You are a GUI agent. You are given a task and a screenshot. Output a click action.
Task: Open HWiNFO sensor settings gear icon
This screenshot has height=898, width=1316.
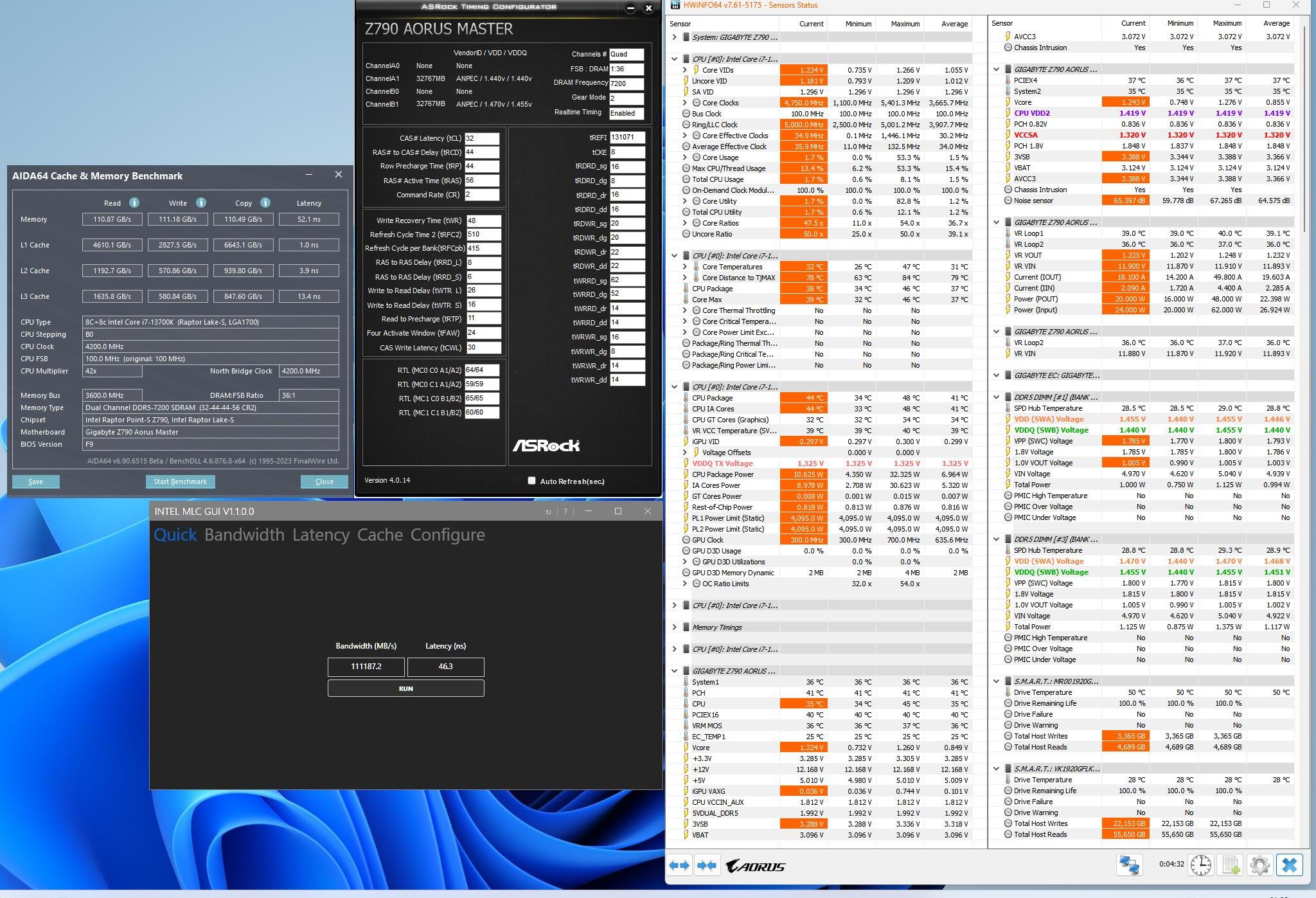(x=1259, y=865)
